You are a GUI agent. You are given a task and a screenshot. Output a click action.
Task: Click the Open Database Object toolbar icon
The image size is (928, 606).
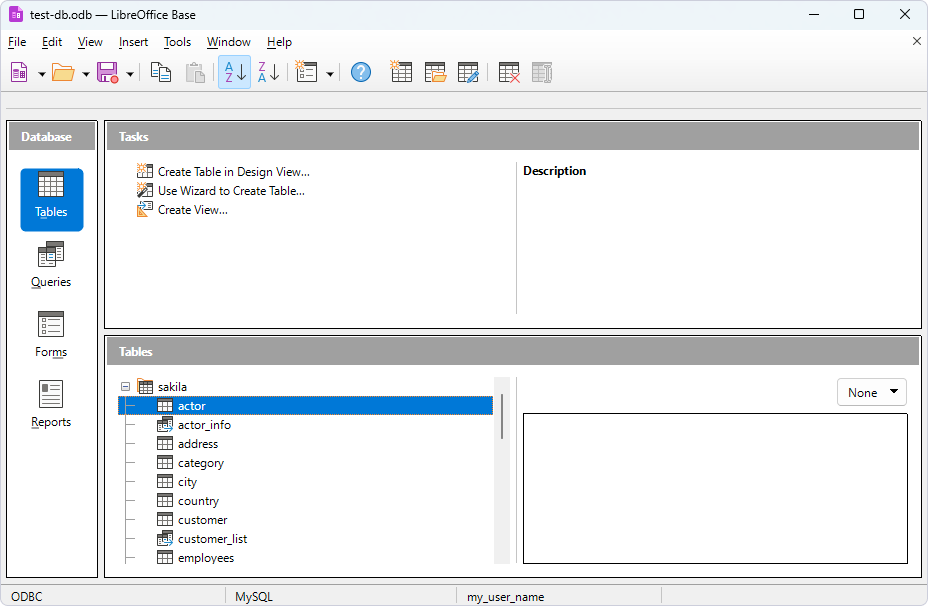[435, 72]
